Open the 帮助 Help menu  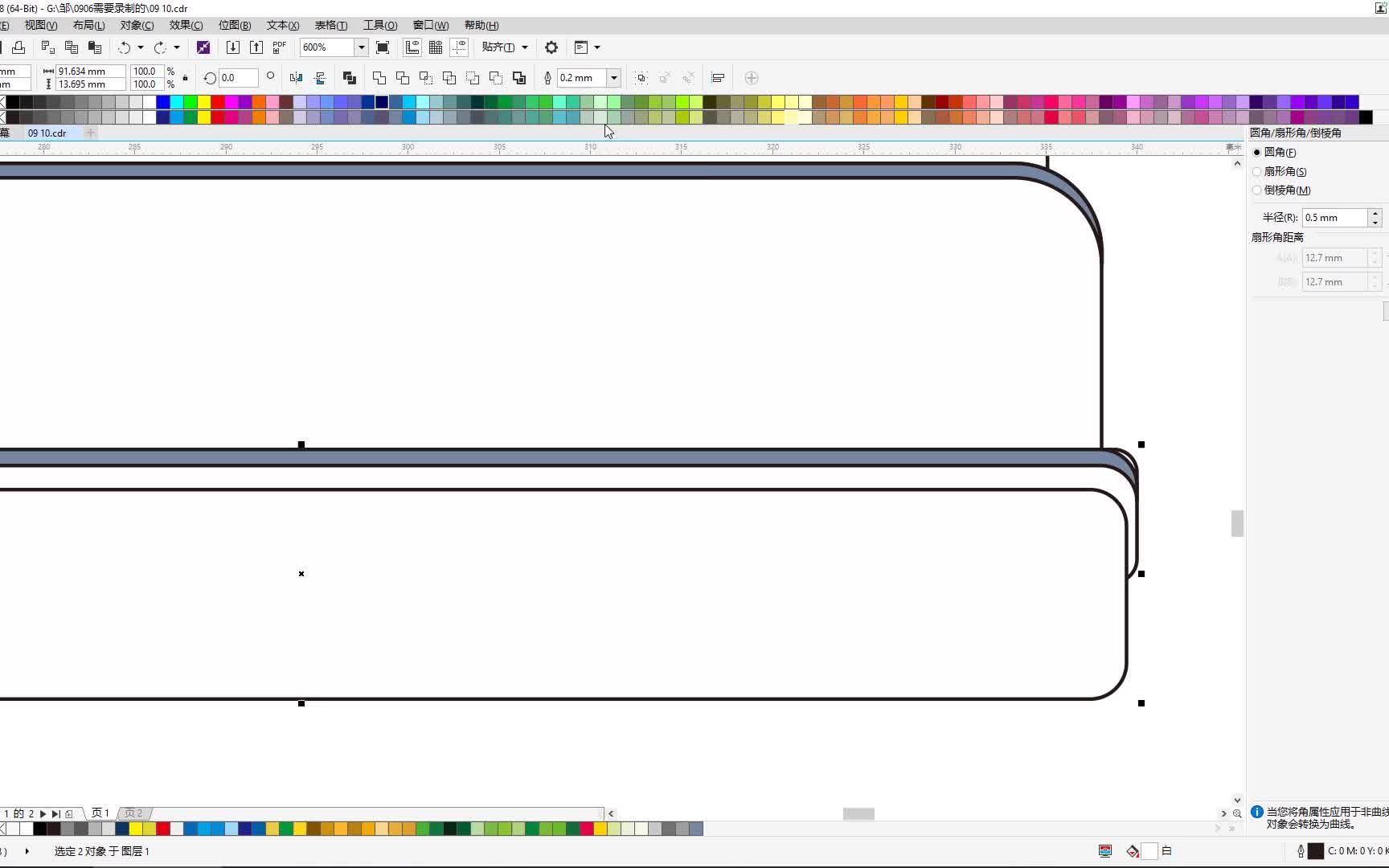481,25
